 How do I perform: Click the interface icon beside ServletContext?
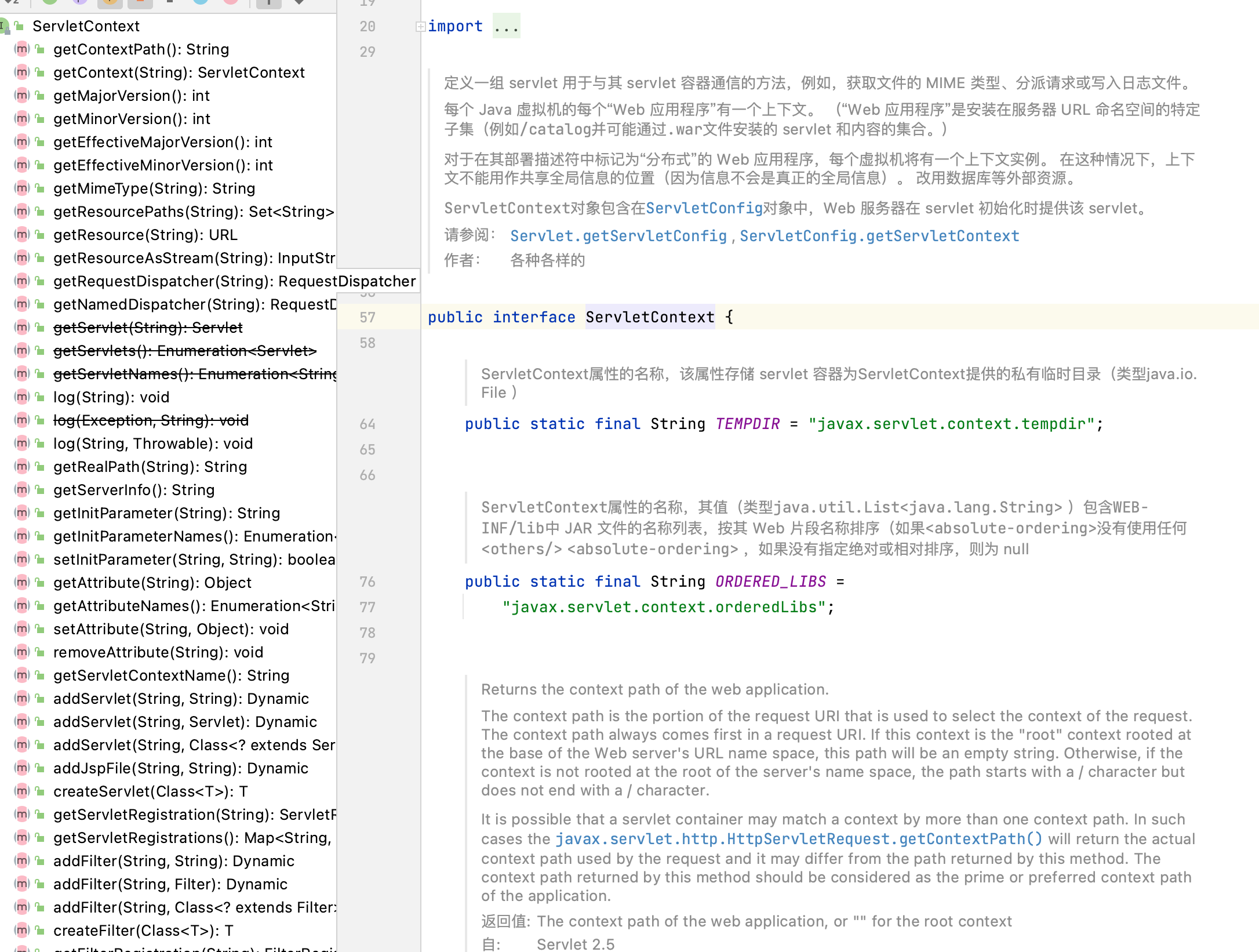(x=4, y=26)
